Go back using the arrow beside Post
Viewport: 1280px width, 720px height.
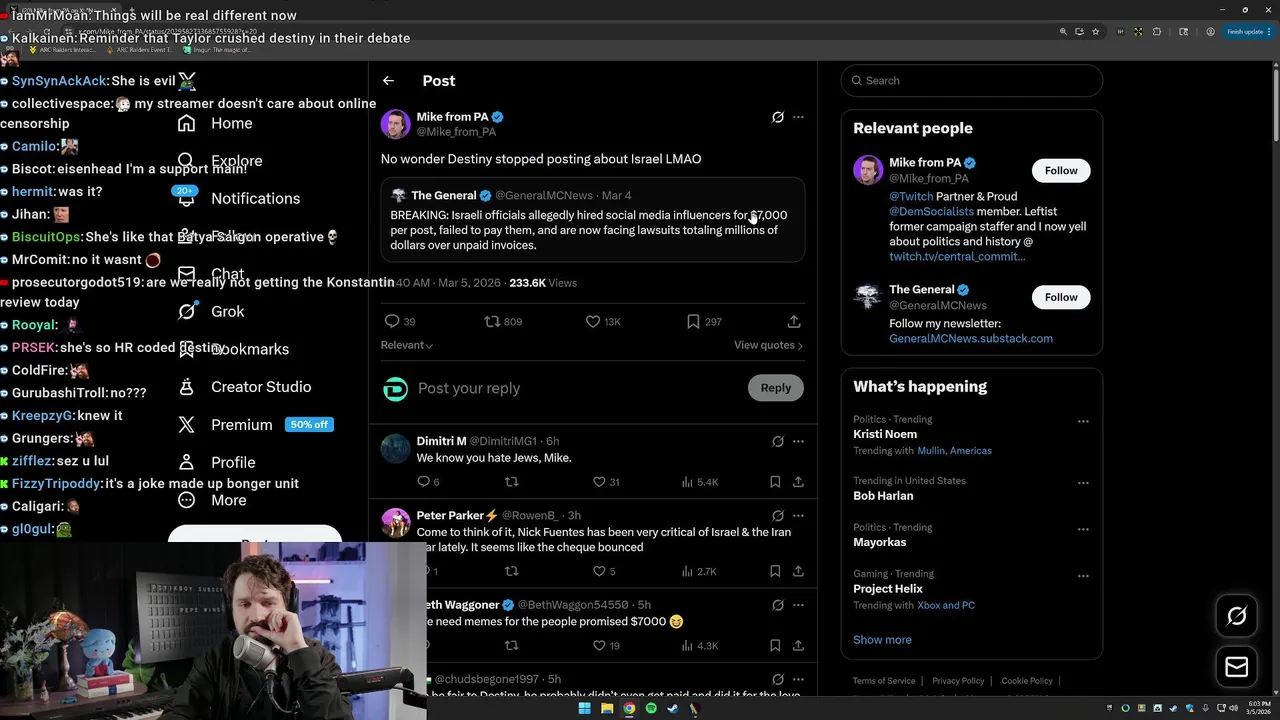pyautogui.click(x=388, y=81)
